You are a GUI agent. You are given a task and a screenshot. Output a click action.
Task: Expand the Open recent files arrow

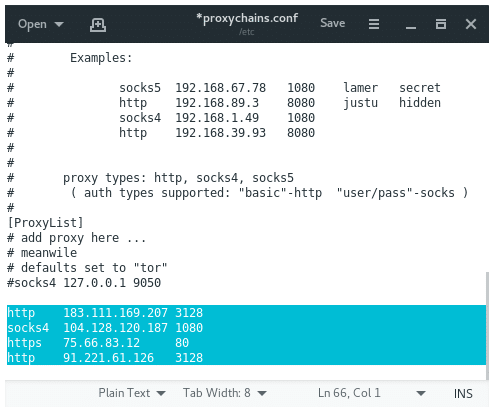[x=59, y=24]
